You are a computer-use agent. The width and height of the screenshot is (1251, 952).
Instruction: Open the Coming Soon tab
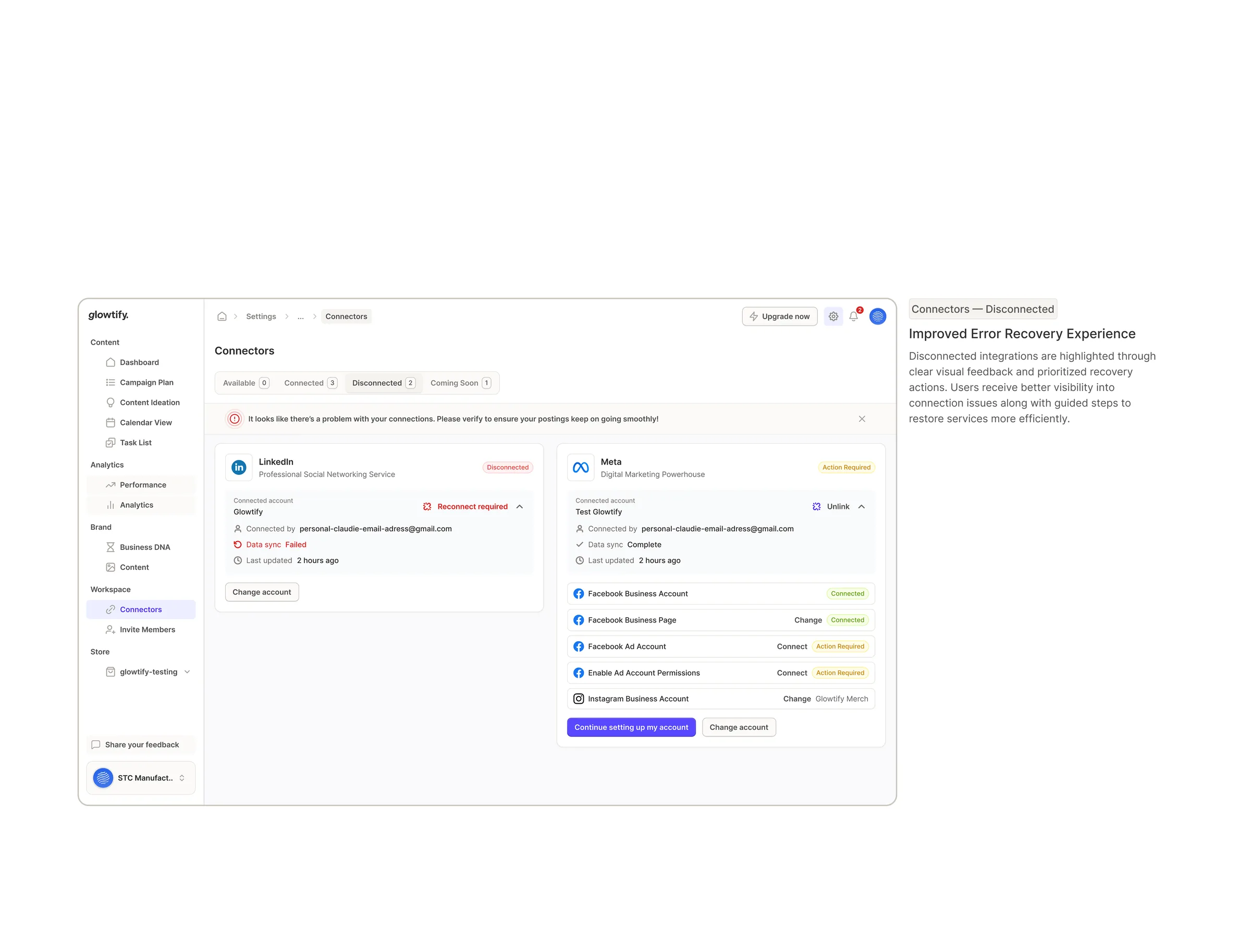pyautogui.click(x=461, y=383)
